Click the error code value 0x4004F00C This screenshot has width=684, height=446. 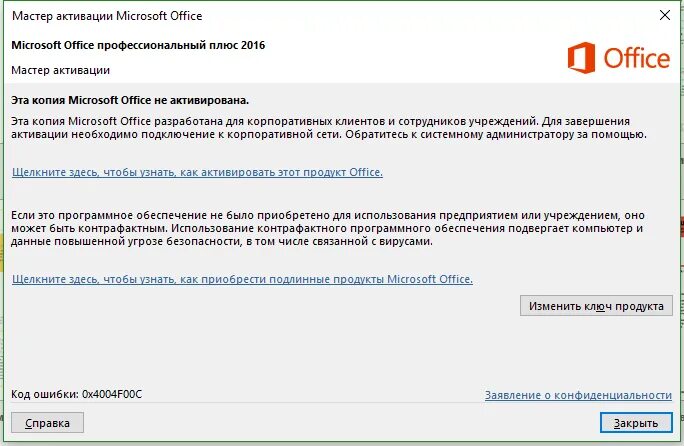coord(112,394)
